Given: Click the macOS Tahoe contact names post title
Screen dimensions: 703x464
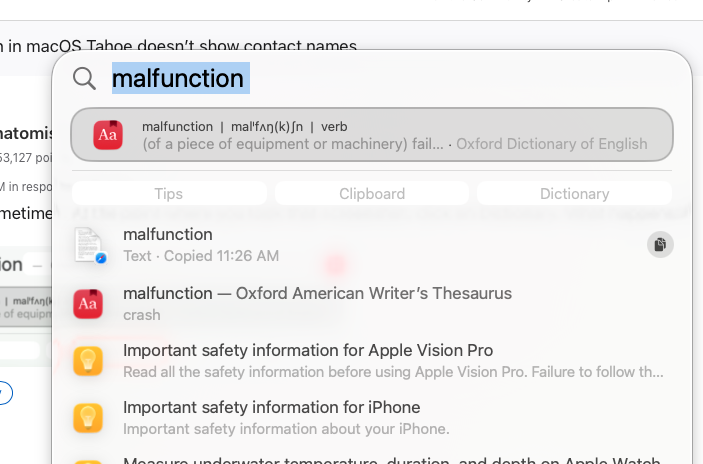Looking at the screenshot, I should point(180,46).
